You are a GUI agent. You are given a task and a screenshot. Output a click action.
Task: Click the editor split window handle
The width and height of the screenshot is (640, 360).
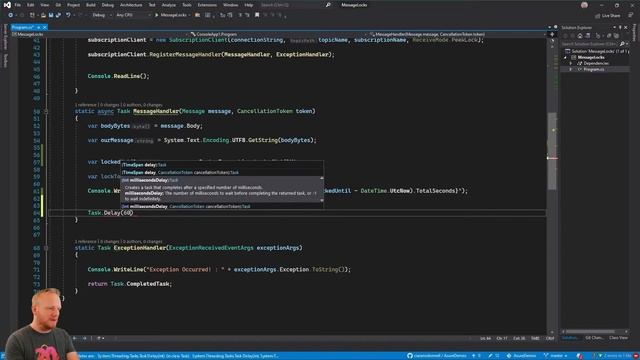coord(552,34)
